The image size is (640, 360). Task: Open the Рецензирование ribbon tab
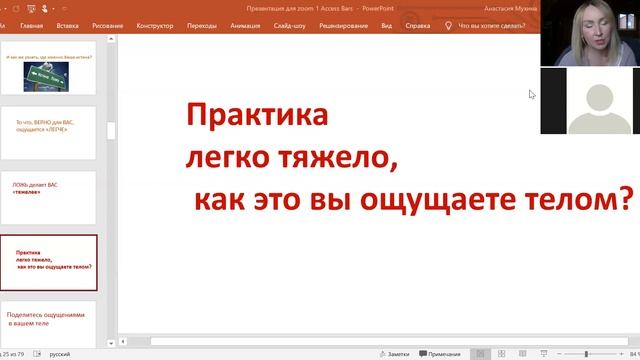click(343, 26)
